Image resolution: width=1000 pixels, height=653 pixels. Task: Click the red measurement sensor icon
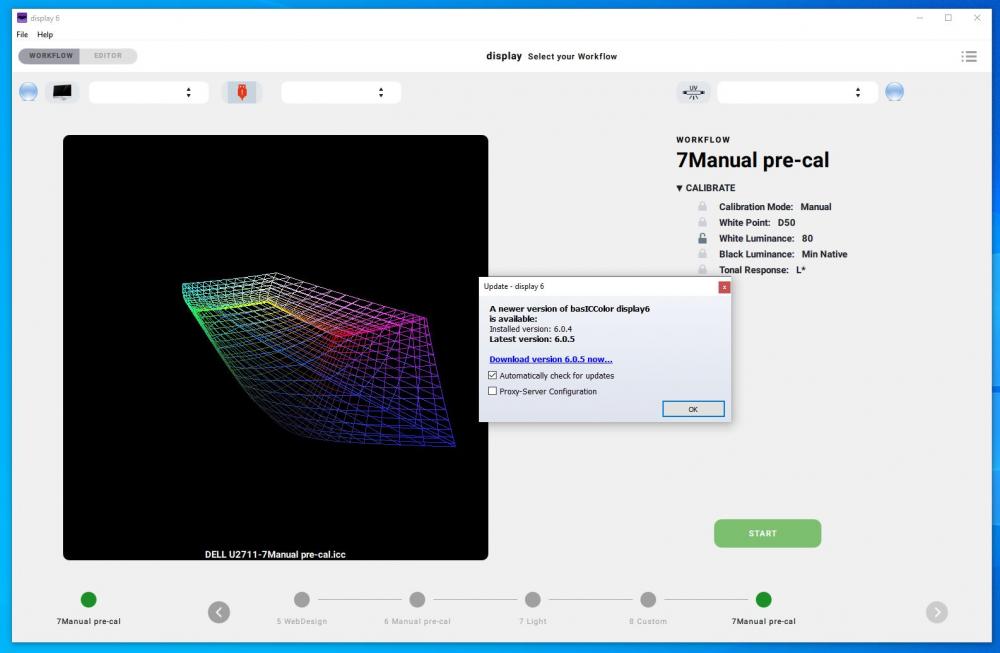pos(242,92)
